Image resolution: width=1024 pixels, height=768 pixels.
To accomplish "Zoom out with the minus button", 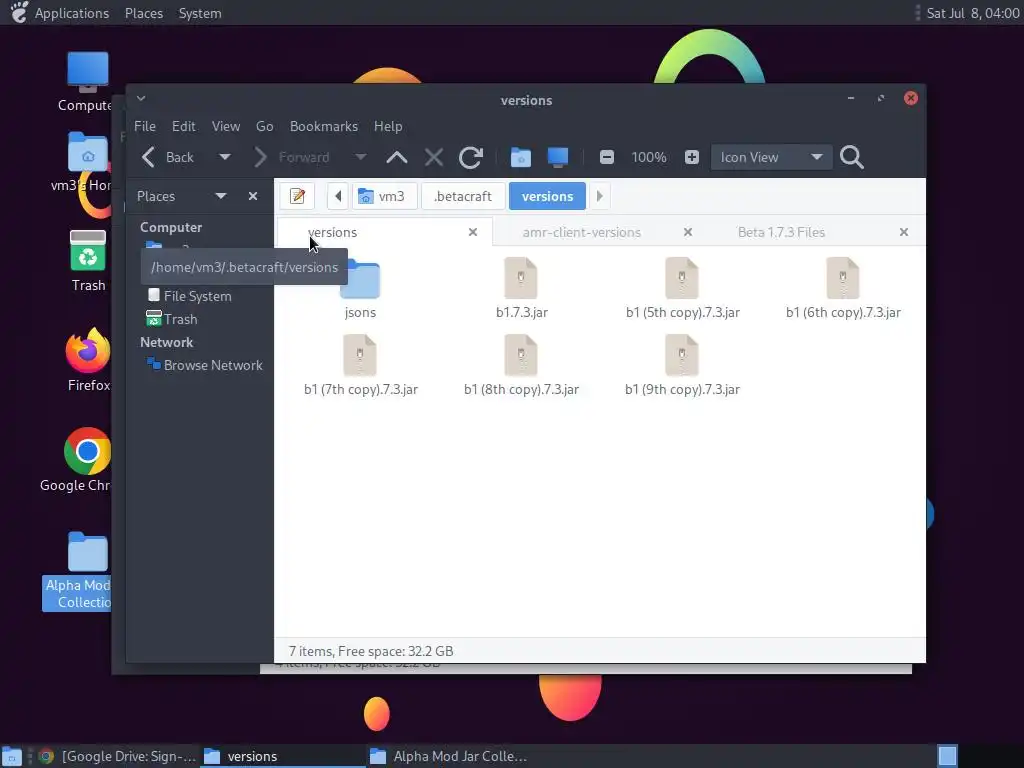I will 607,157.
